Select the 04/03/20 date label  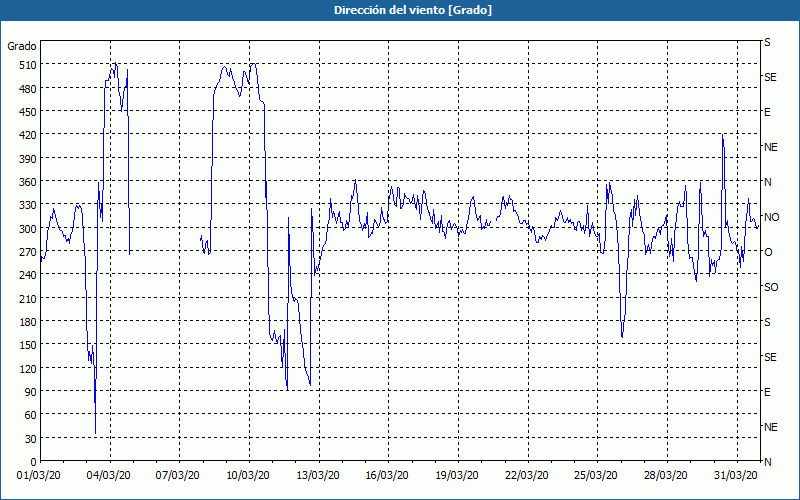pos(108,476)
